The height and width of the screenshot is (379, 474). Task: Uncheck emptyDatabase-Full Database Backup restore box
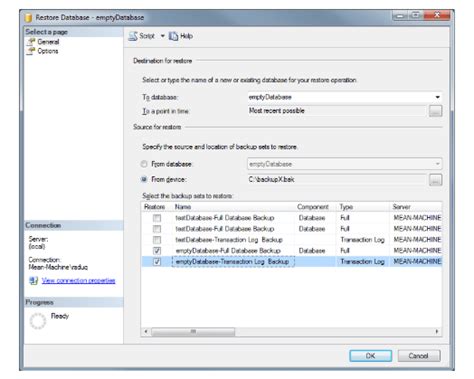pos(157,251)
